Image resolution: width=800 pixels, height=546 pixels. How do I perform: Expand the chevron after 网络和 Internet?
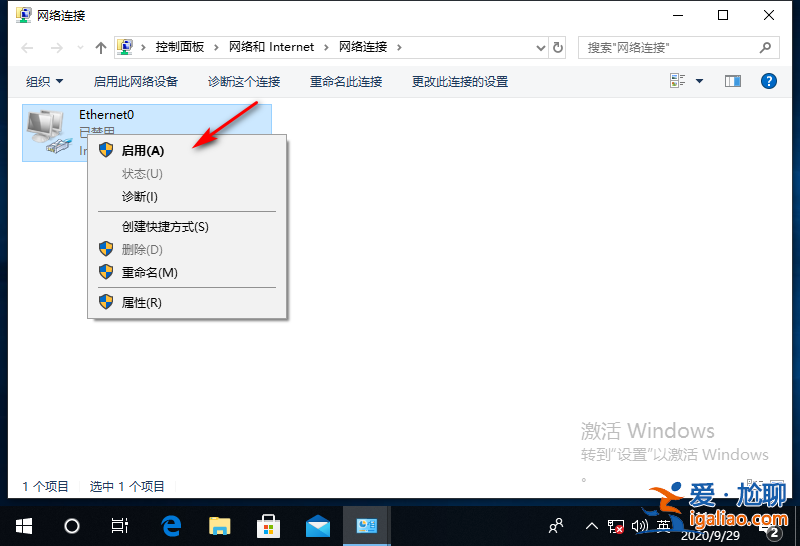327,47
